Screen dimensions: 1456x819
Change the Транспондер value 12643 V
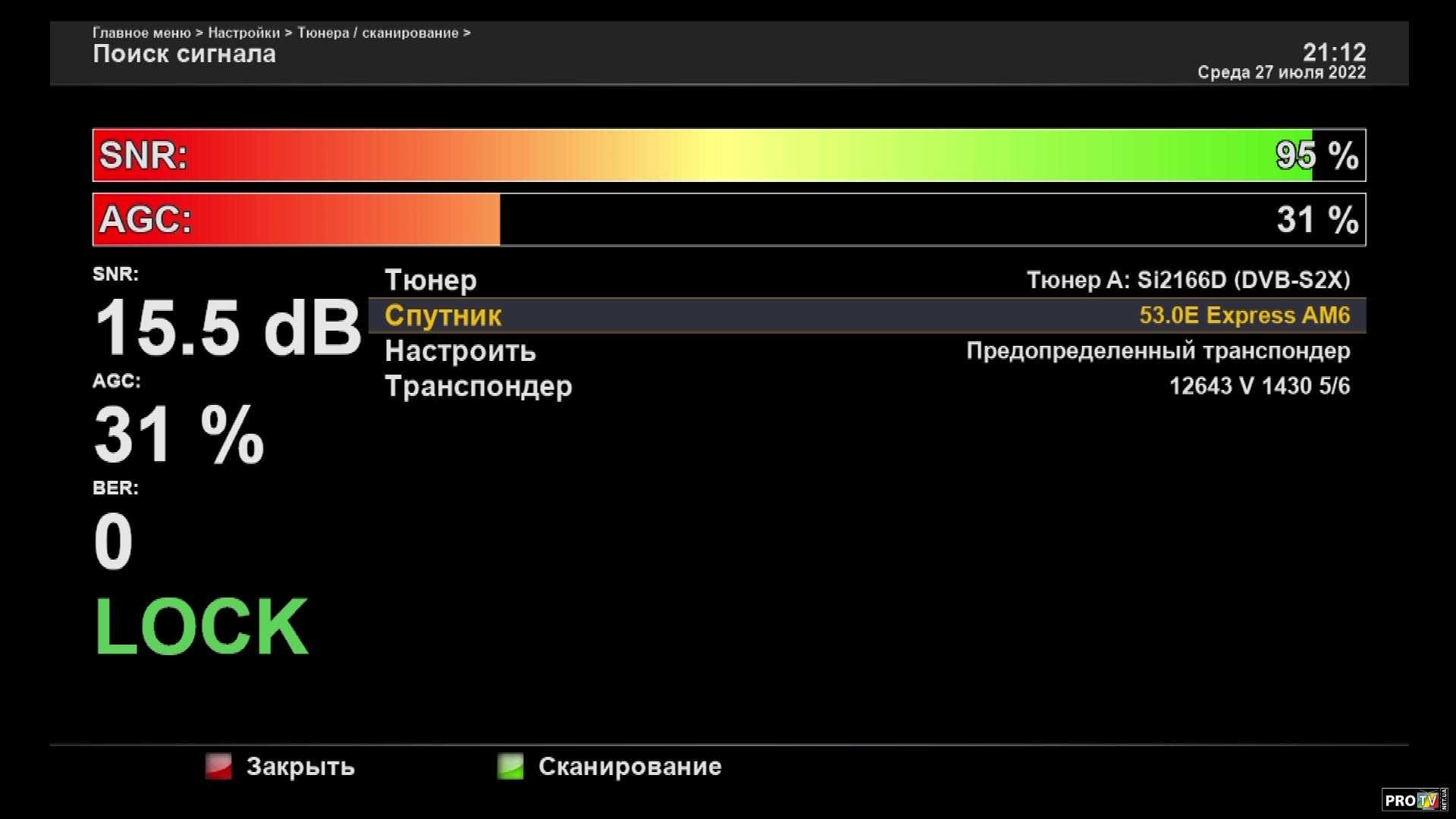(x=1259, y=386)
